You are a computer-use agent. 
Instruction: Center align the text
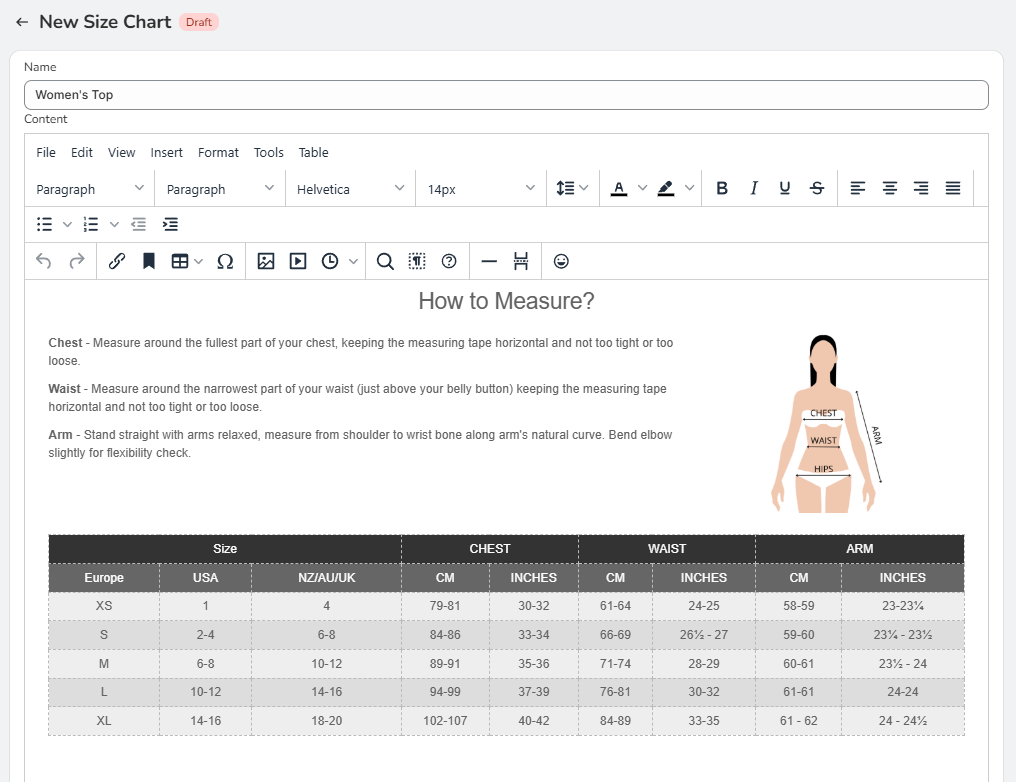tap(889, 188)
